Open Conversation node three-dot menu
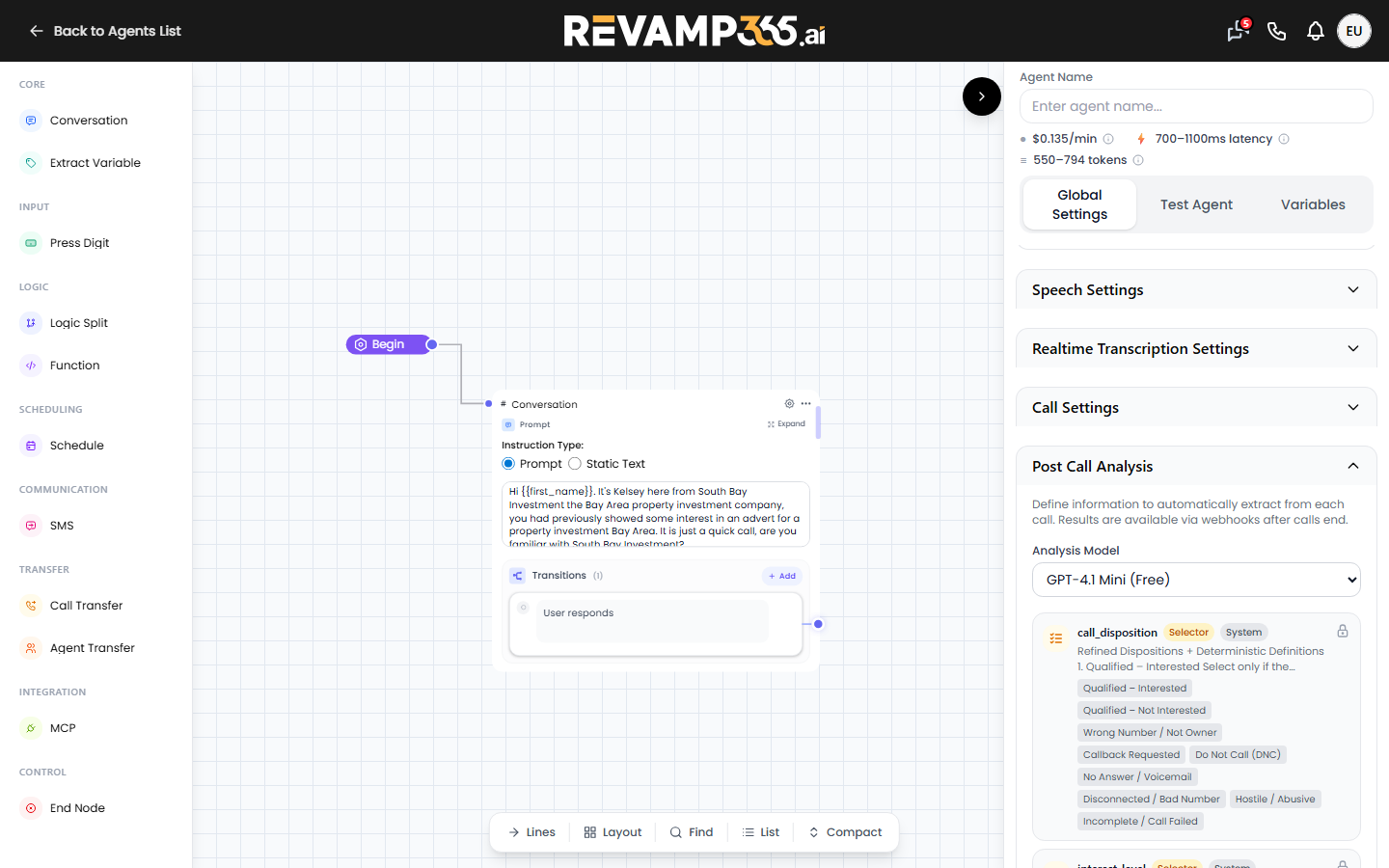 pyautogui.click(x=806, y=404)
